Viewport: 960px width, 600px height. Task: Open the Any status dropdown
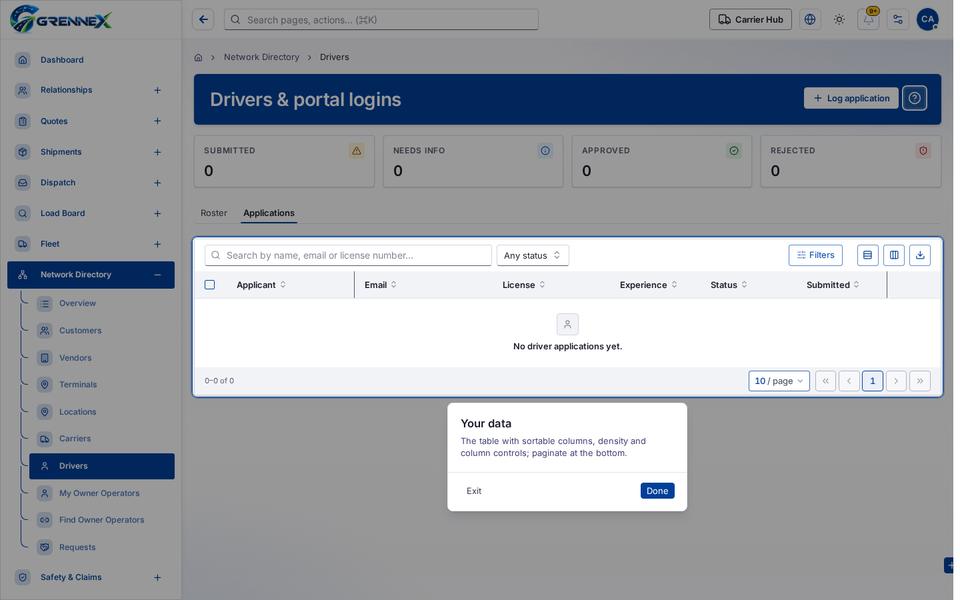point(532,255)
